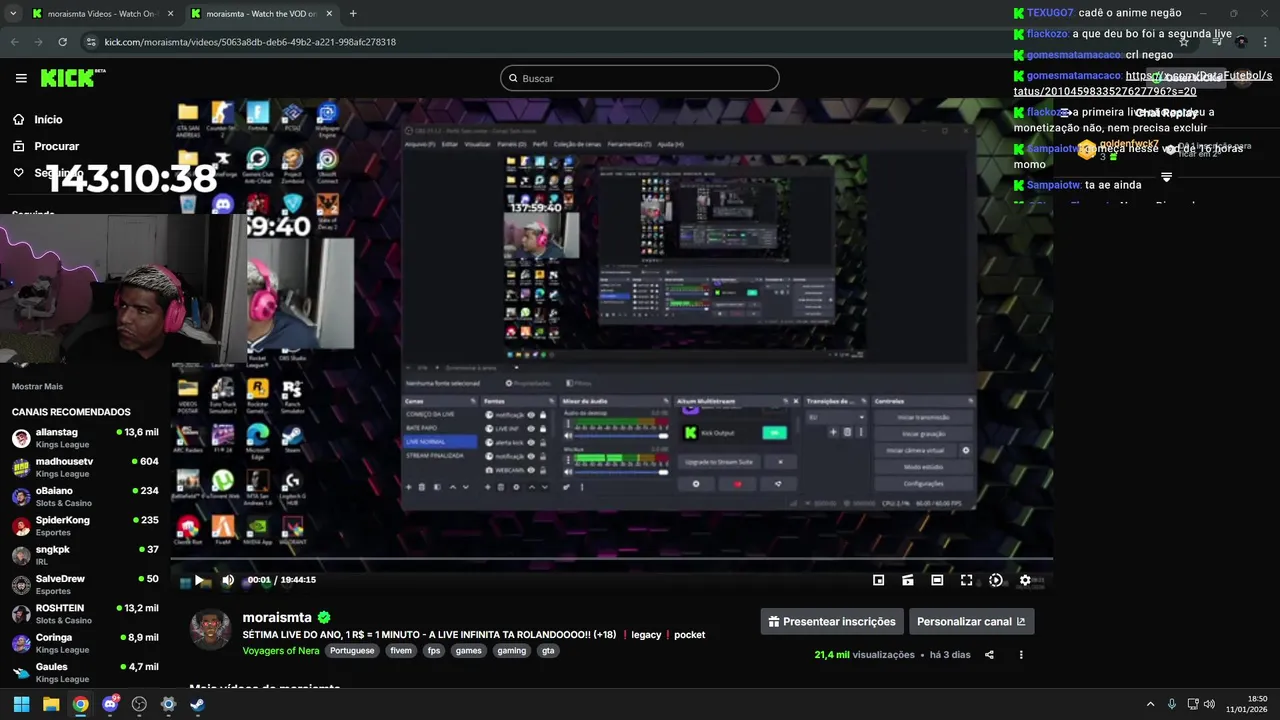This screenshot has width=1280, height=720.
Task: Click the moraismta channel name
Action: [x=277, y=618]
